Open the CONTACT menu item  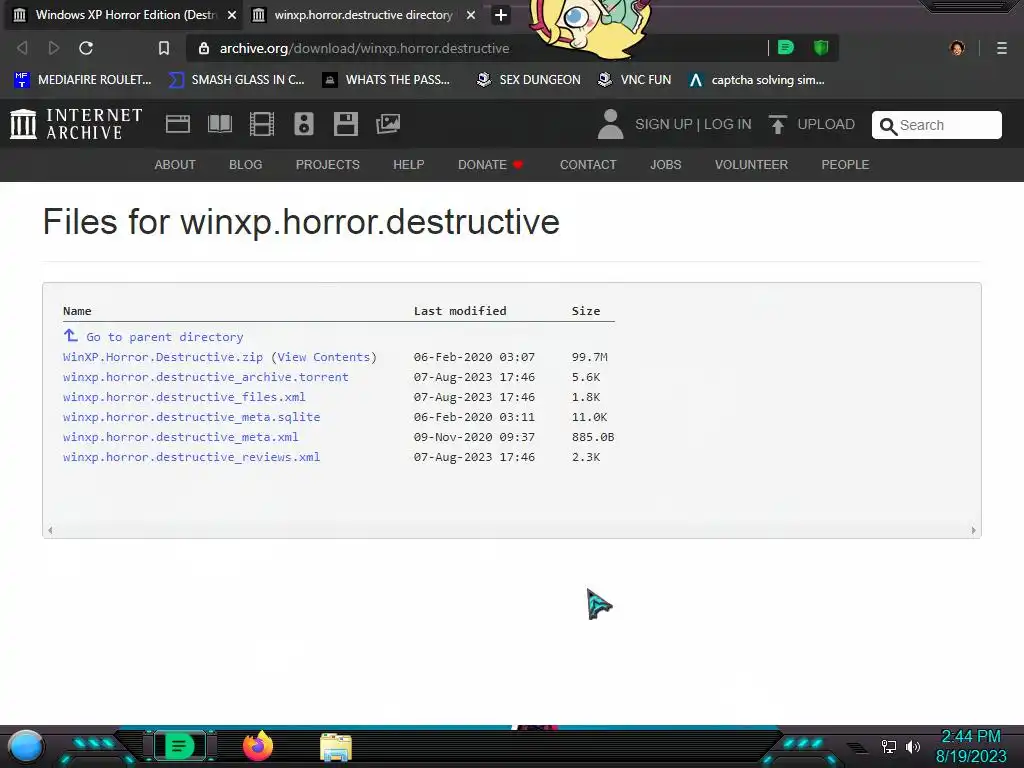[588, 165]
